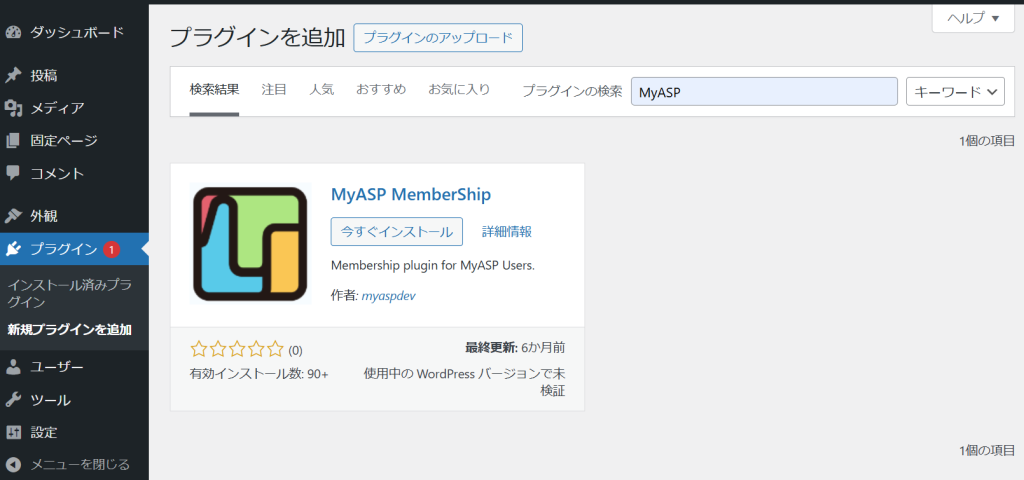1024x480 pixels.
Task: Click the user icon beside ユーザー
Action: point(13,367)
